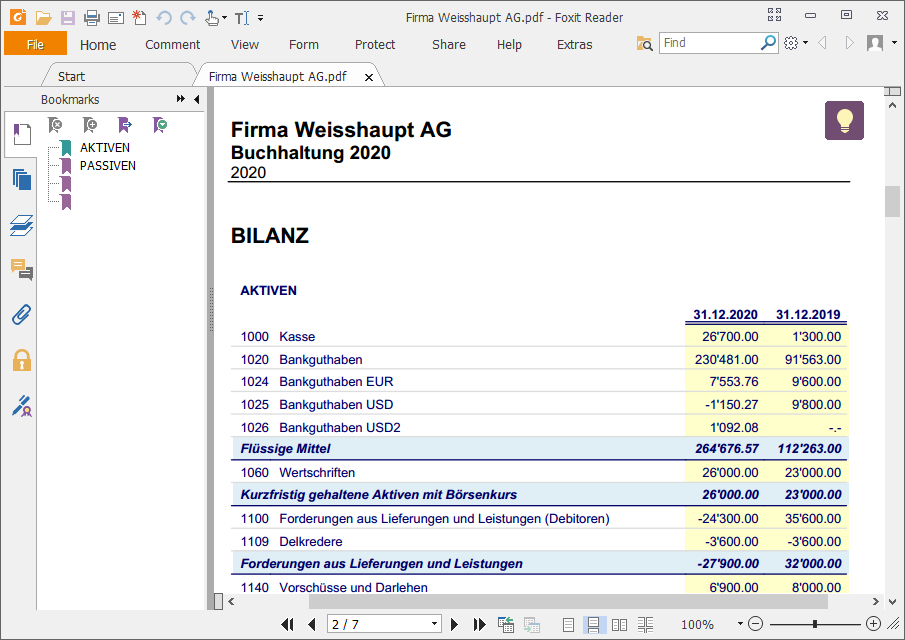The height and width of the screenshot is (640, 905).
Task: Open the Share ribbon tab
Action: tap(448, 44)
